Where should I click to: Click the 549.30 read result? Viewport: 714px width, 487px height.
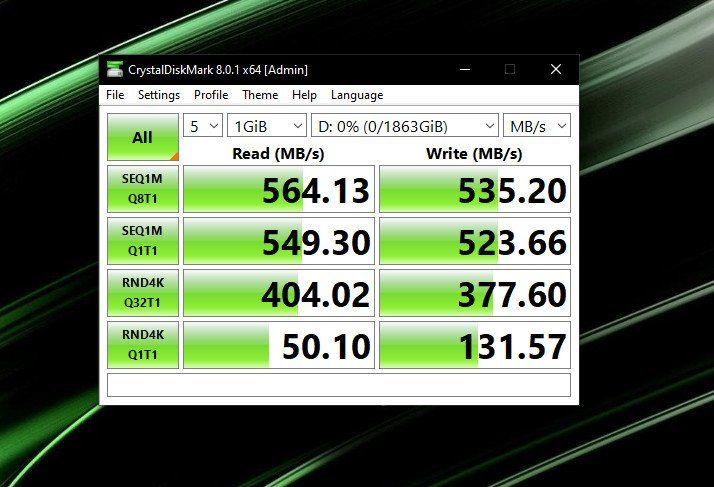279,241
